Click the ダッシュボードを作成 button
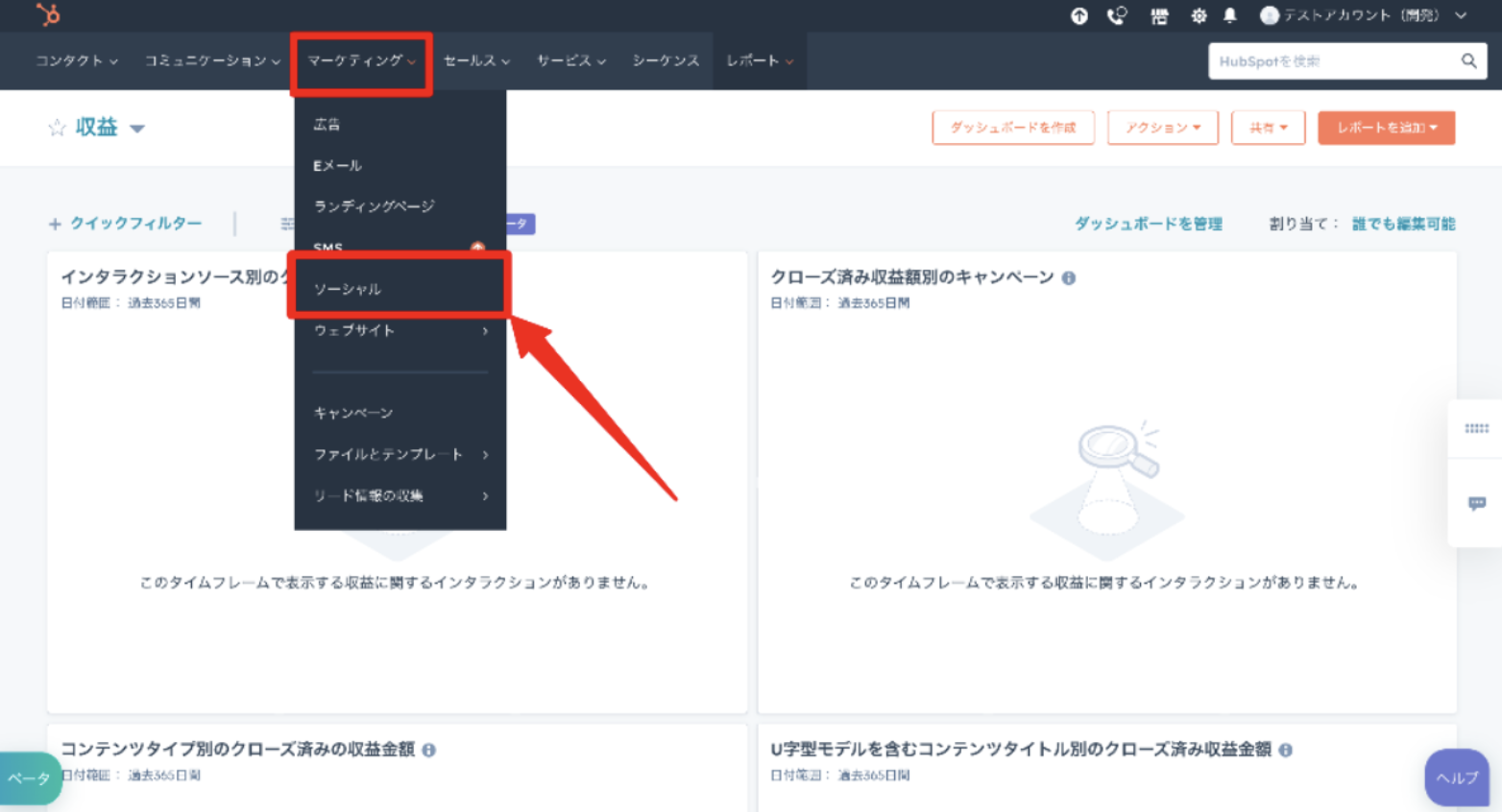The width and height of the screenshot is (1502, 812). [1012, 127]
